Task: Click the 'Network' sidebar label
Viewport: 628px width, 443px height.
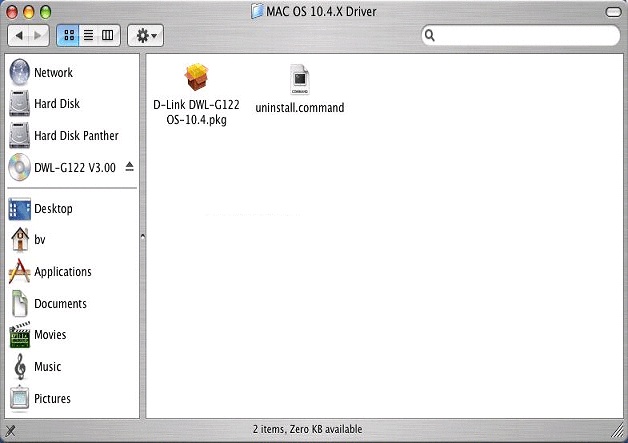Action: click(53, 72)
